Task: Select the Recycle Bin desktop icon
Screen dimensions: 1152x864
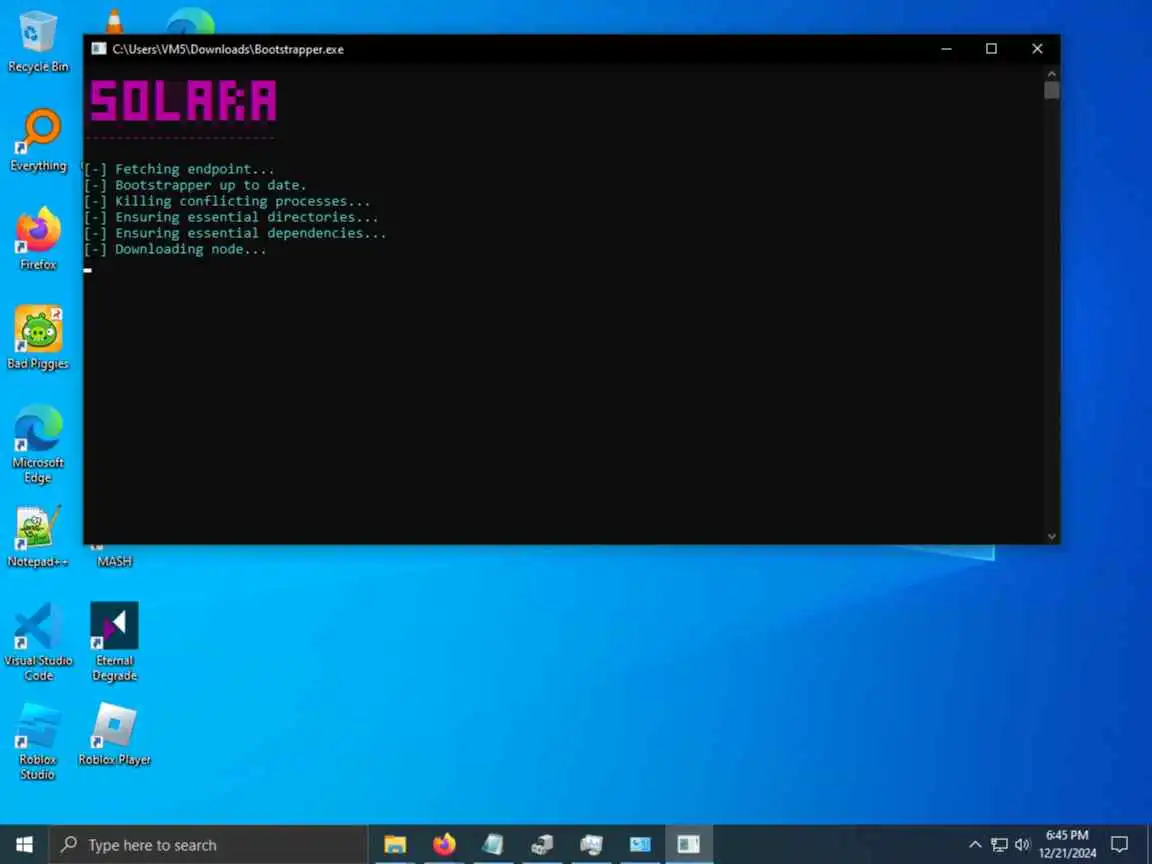Action: coord(37,42)
